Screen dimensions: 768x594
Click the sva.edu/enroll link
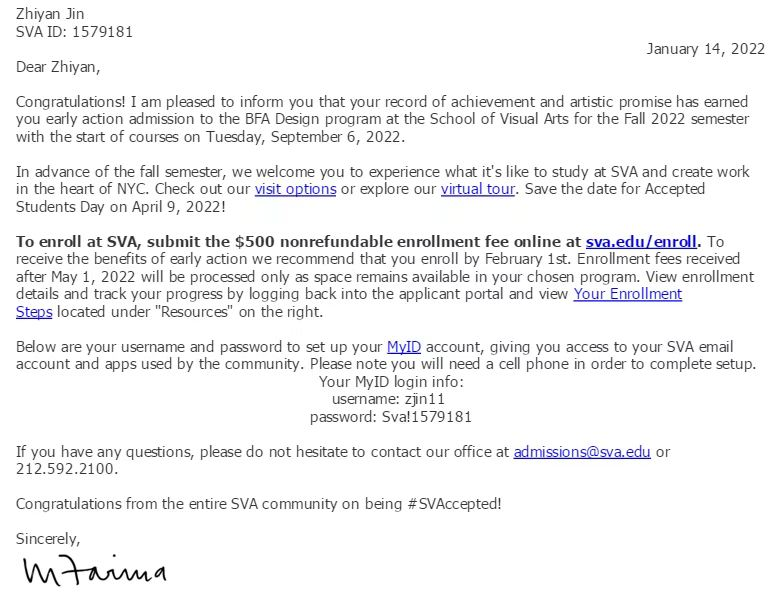point(643,241)
